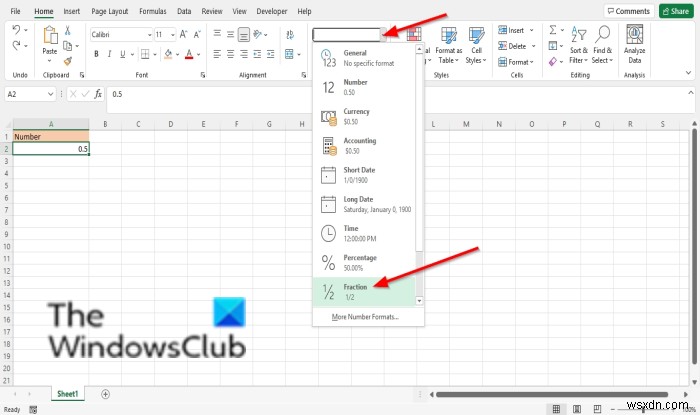Toggle Underline formatting

point(122,54)
